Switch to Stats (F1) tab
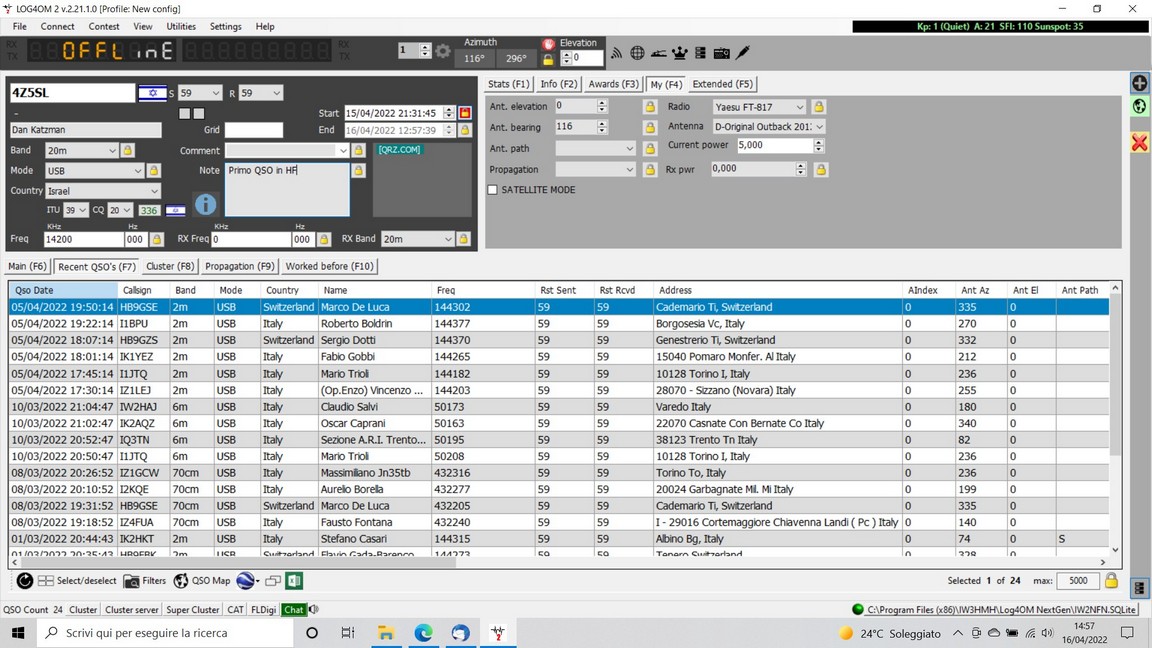Screen dimensions: 1152x648 point(508,84)
